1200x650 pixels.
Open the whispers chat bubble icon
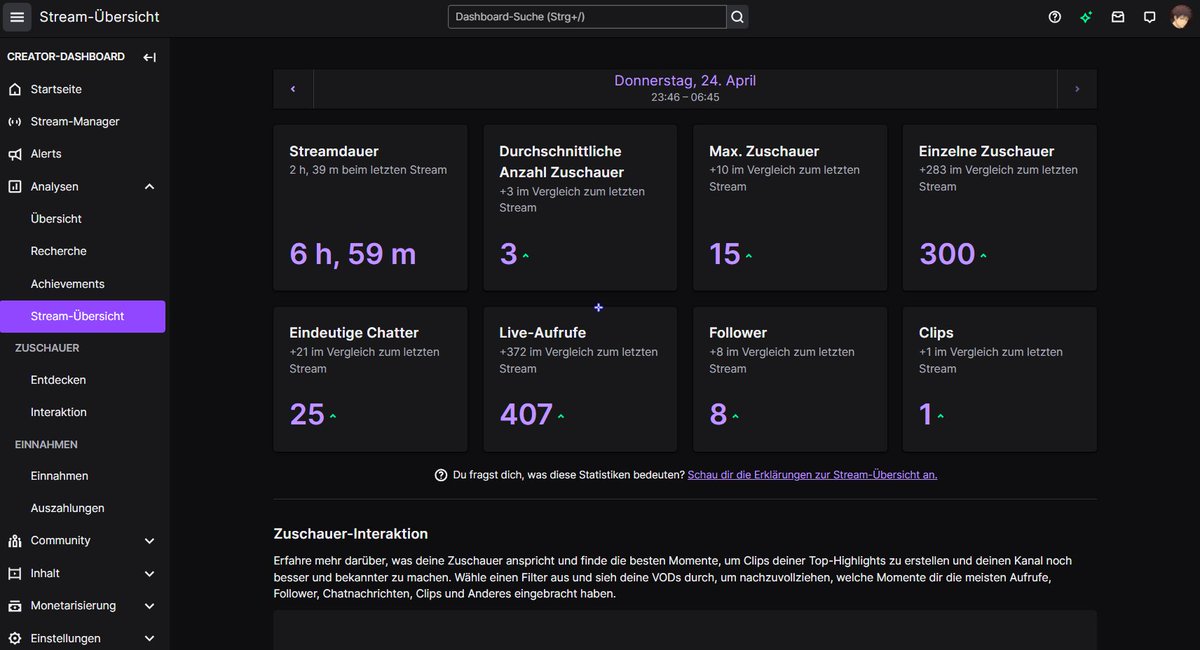click(1148, 16)
